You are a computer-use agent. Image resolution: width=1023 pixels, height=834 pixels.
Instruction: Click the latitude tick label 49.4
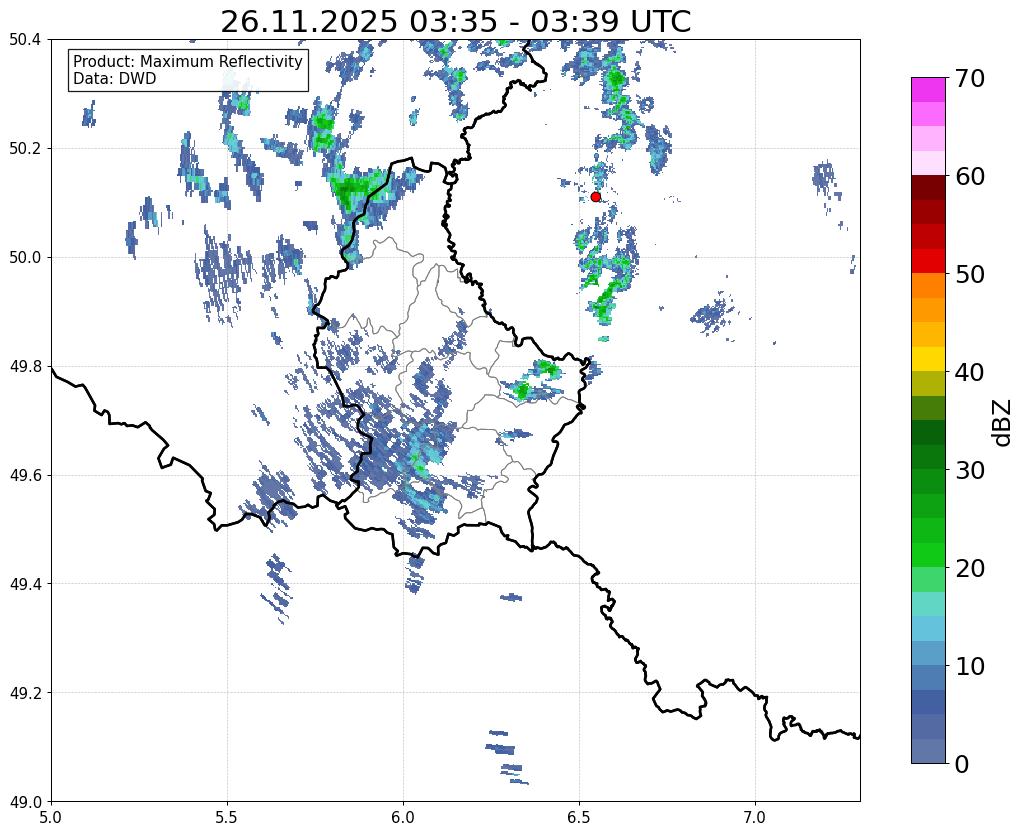pyautogui.click(x=25, y=584)
